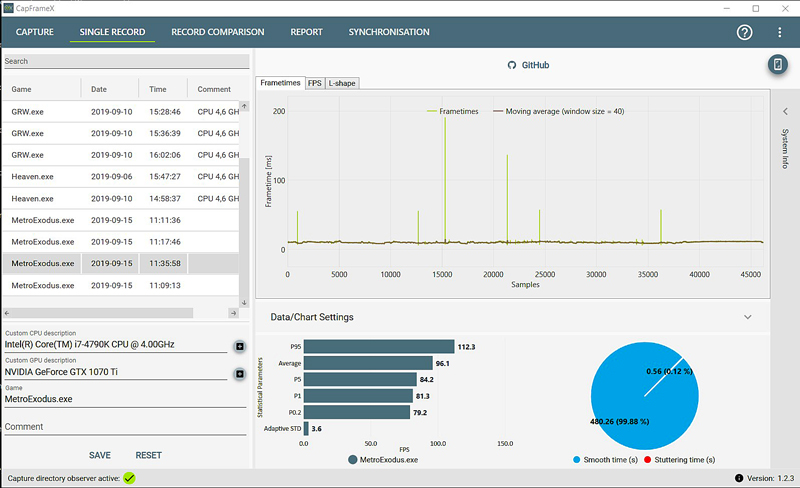Viewport: 800px width, 488px height.
Task: Click the P5 bar showing 84.2
Action: (x=360, y=379)
